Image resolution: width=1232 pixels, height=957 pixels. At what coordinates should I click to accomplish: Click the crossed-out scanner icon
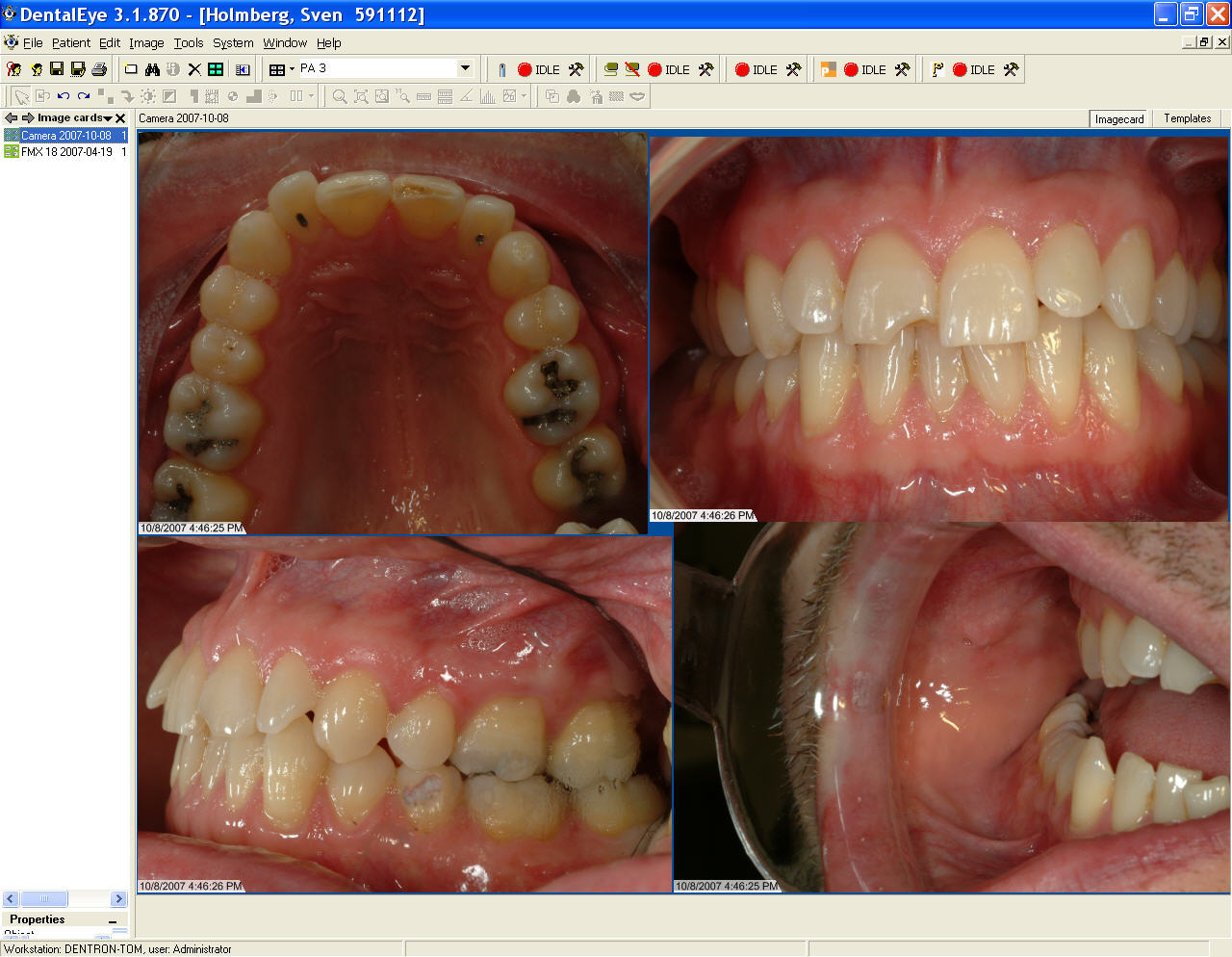pos(632,69)
